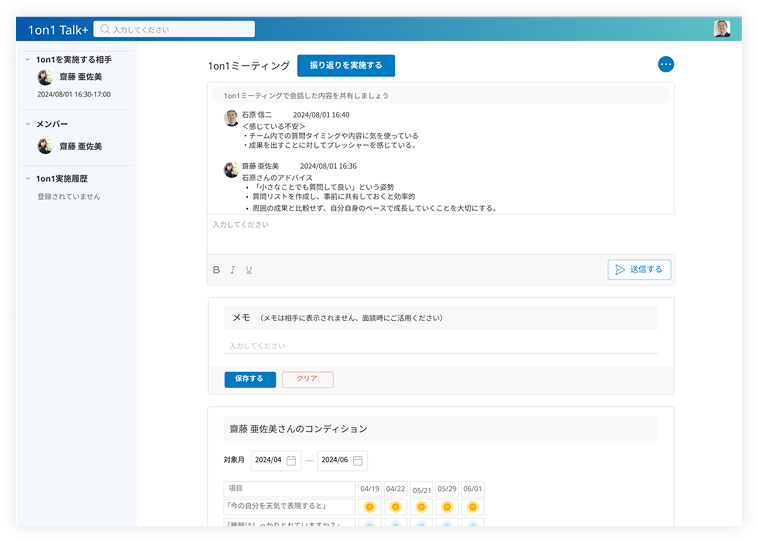Save the memo with the 保存する button
Screen dimensions: 758x542
coord(249,380)
